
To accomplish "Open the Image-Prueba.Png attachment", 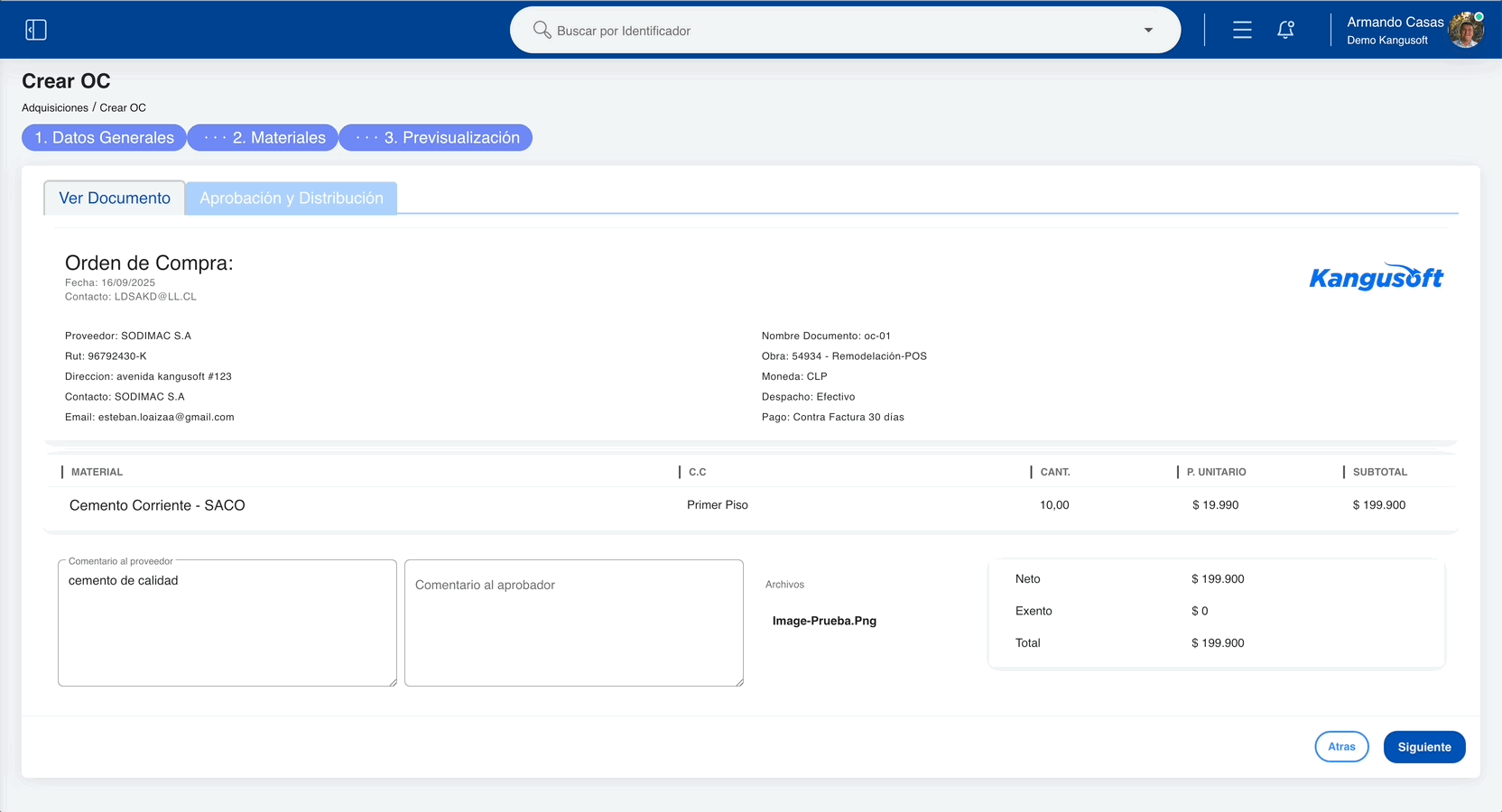I will click(x=824, y=621).
